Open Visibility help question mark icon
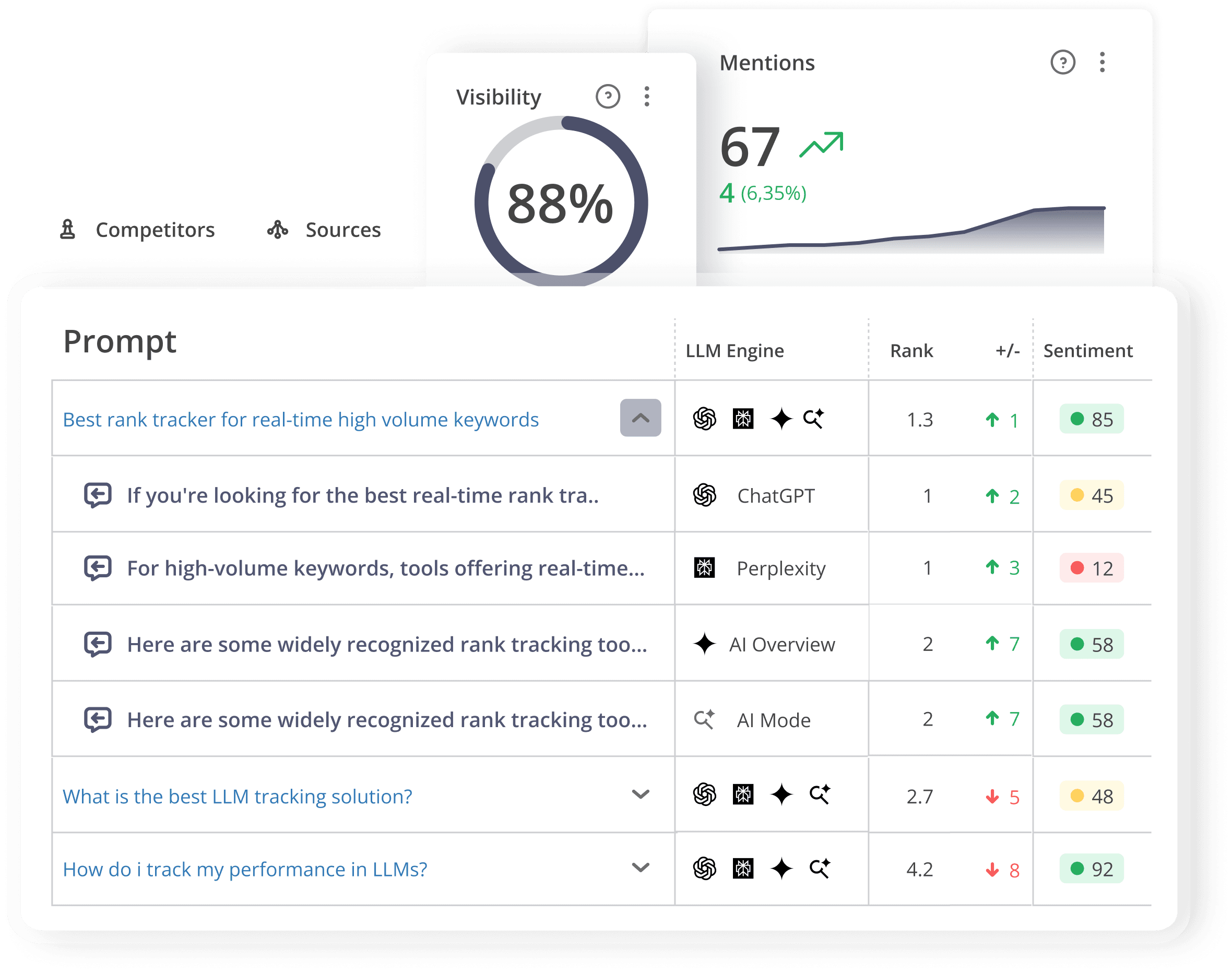The image size is (1232, 973). (x=608, y=96)
